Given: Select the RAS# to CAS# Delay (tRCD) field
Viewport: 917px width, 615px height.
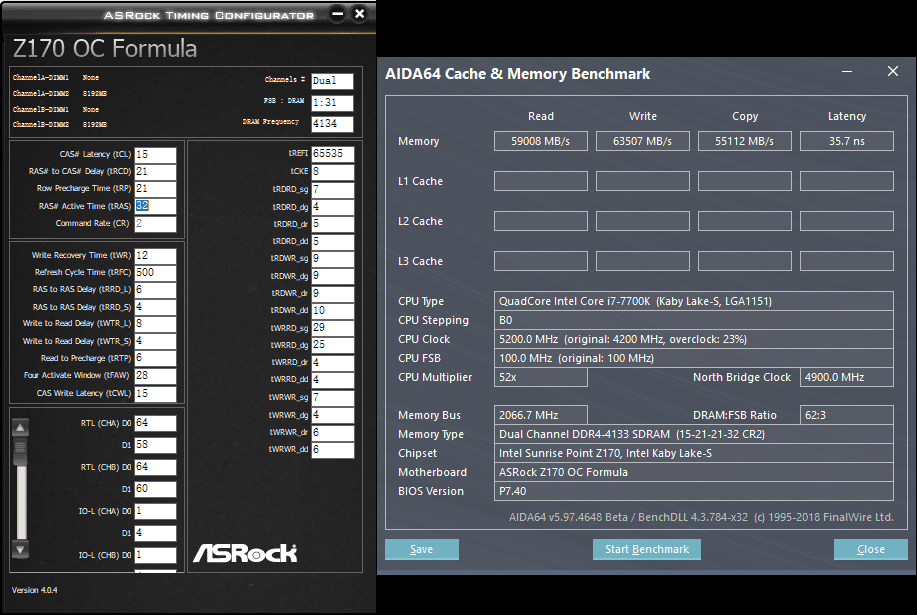Looking at the screenshot, I should [155, 171].
